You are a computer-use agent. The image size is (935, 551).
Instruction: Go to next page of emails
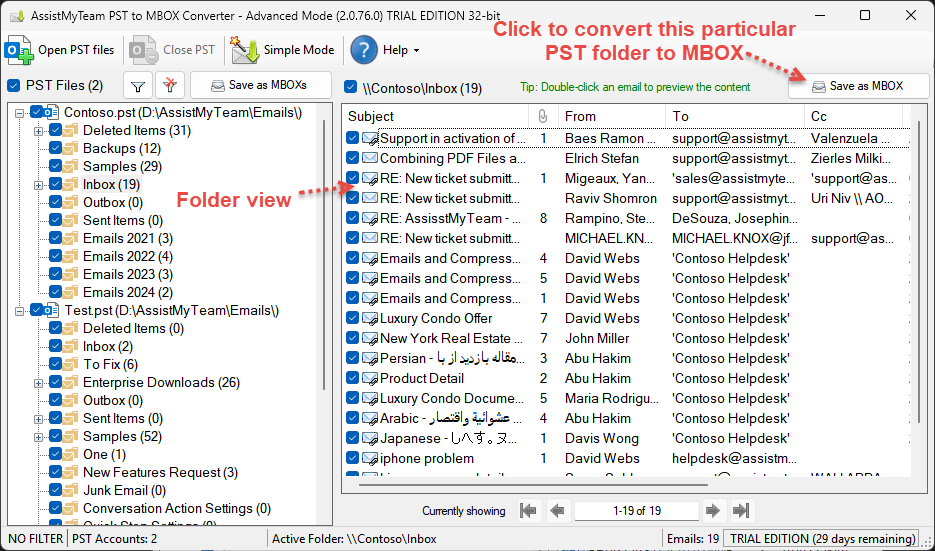click(712, 510)
